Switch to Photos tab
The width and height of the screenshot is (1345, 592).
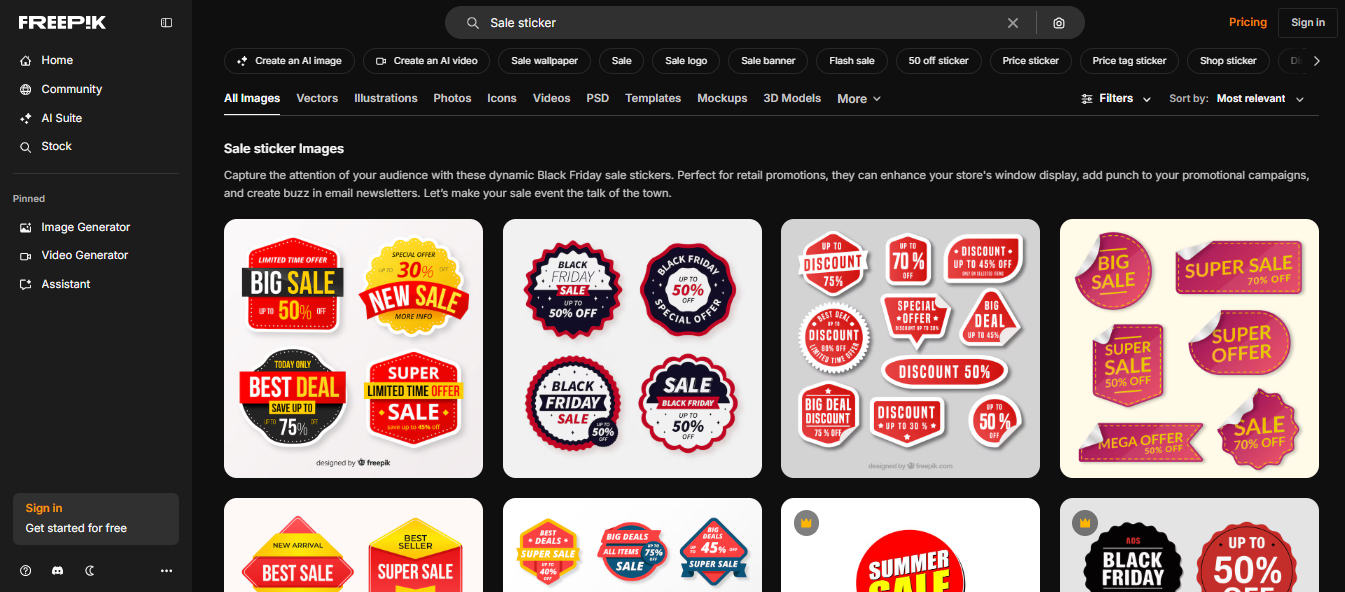[452, 98]
